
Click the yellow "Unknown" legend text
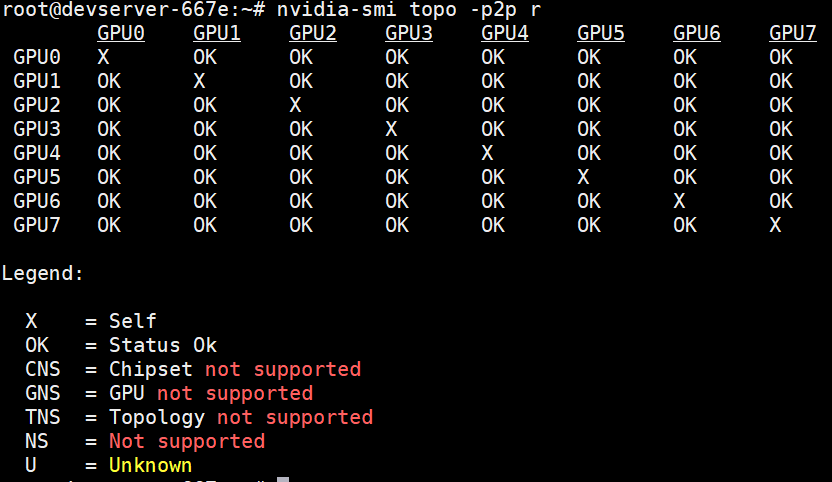(x=151, y=465)
